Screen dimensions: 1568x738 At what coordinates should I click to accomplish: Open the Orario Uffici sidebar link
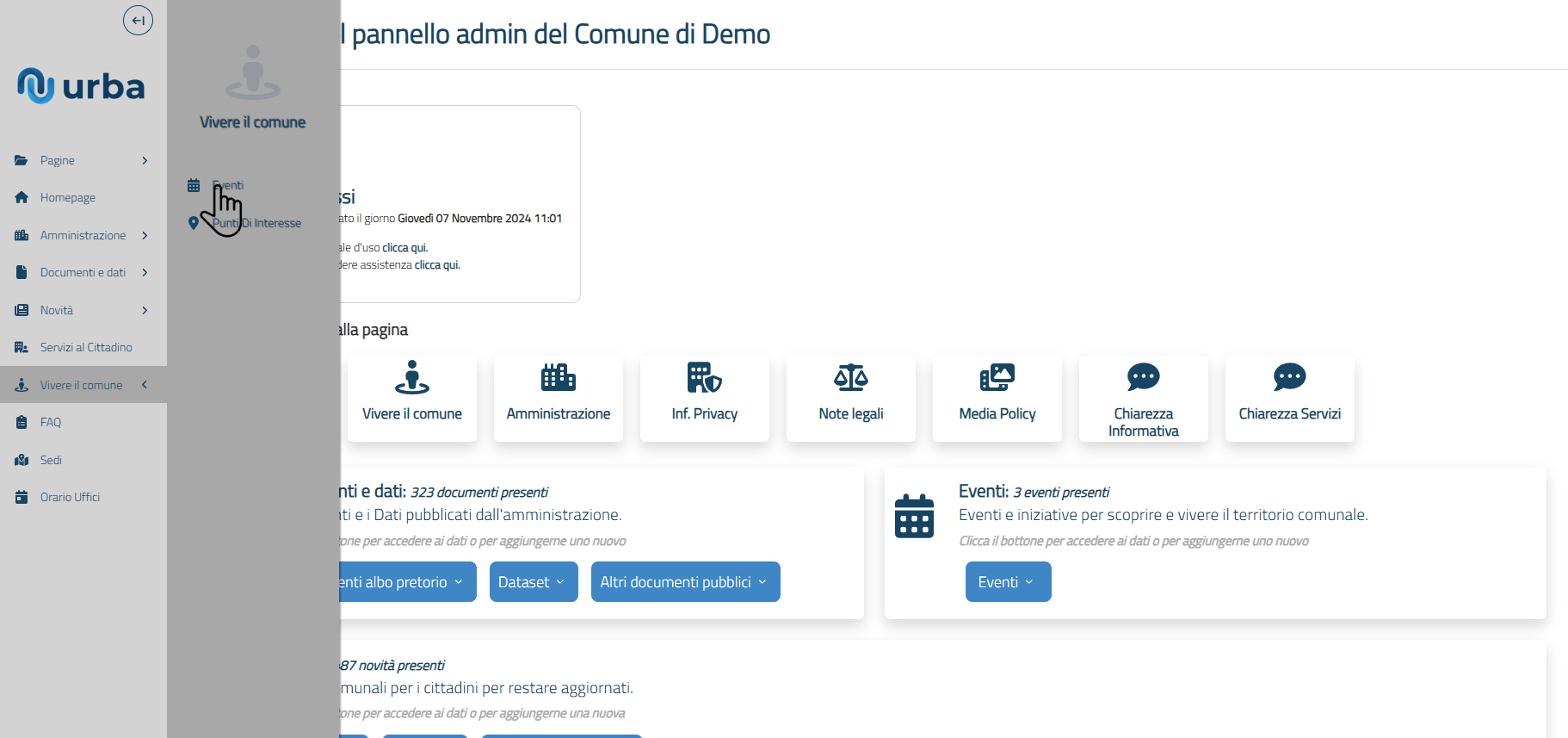70,497
